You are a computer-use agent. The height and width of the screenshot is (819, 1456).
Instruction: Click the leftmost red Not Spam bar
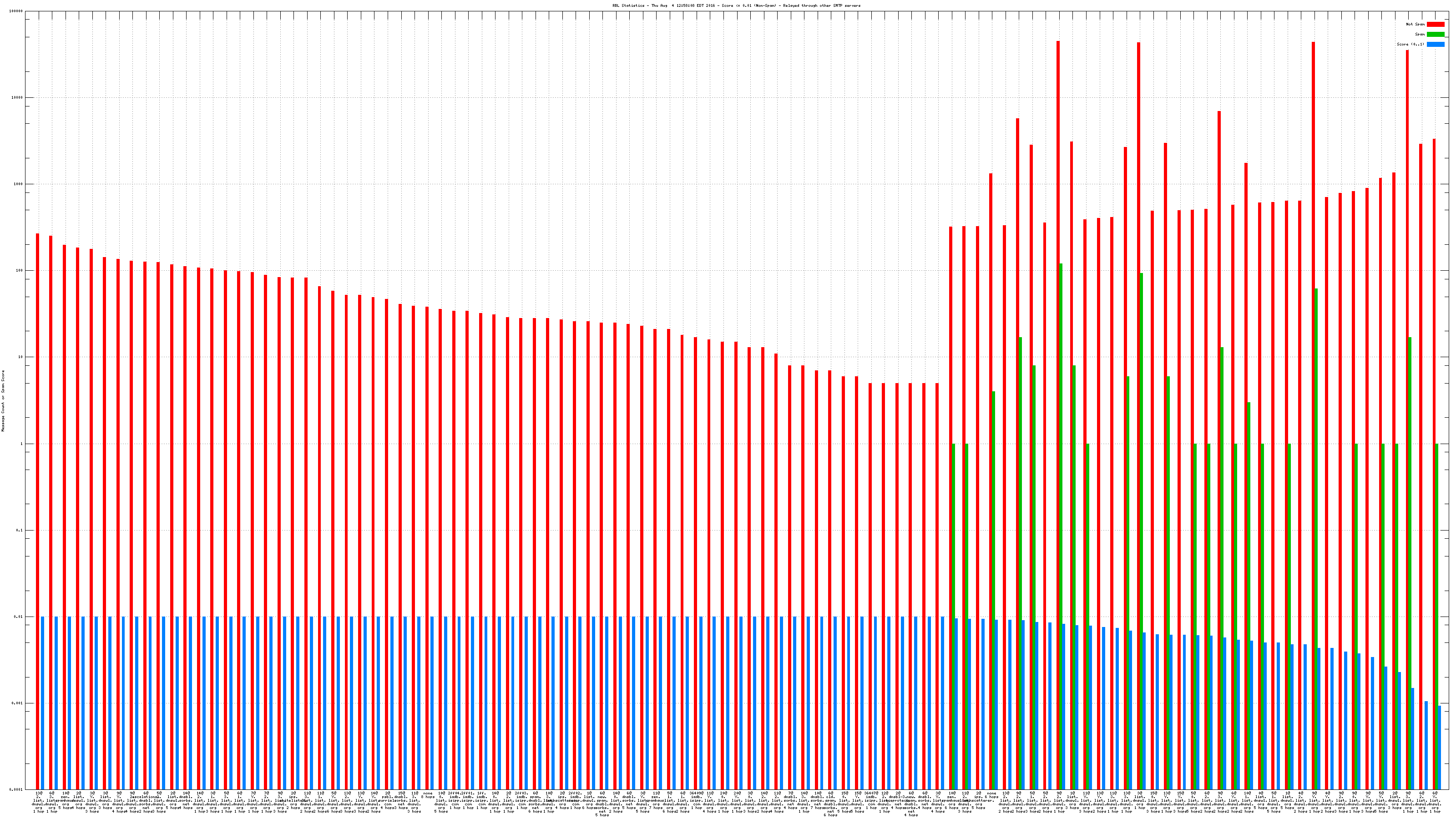[x=38, y=509]
